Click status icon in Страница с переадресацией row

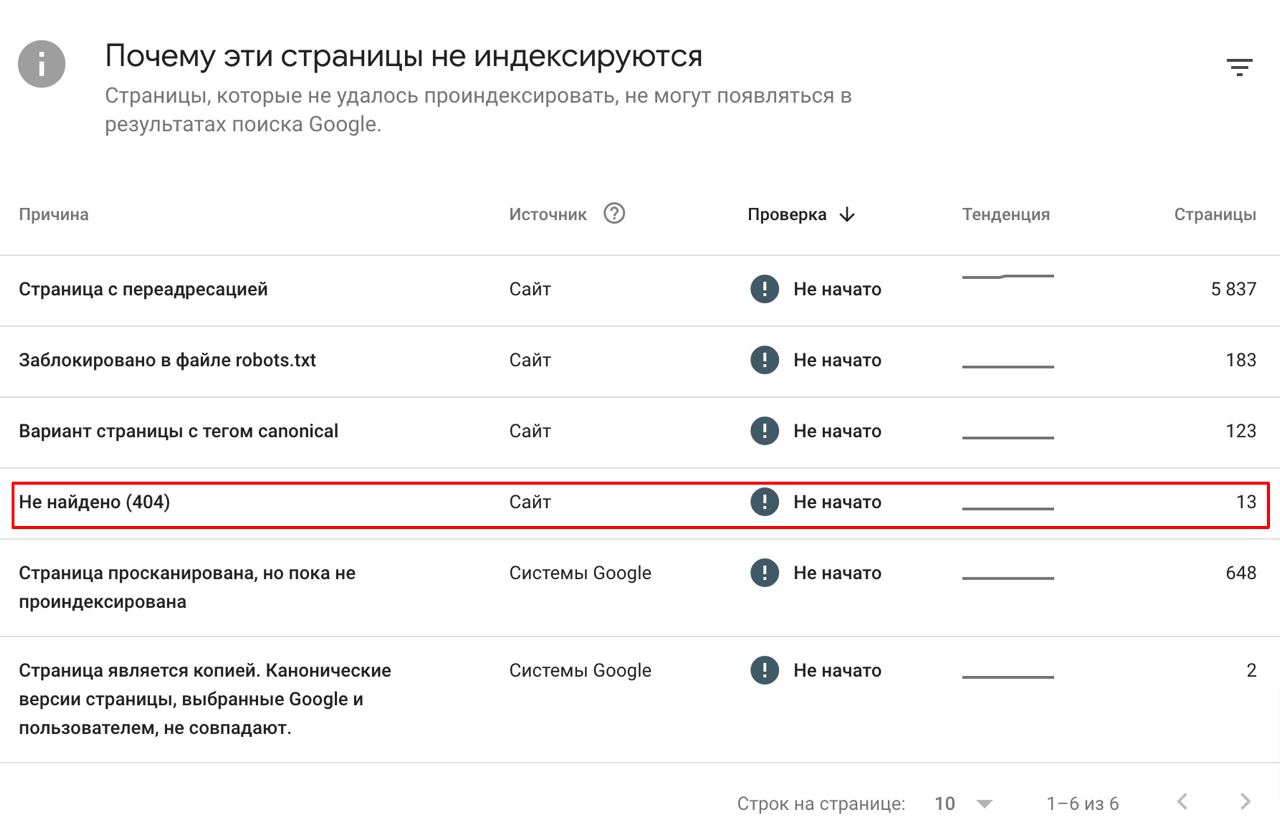[764, 290]
